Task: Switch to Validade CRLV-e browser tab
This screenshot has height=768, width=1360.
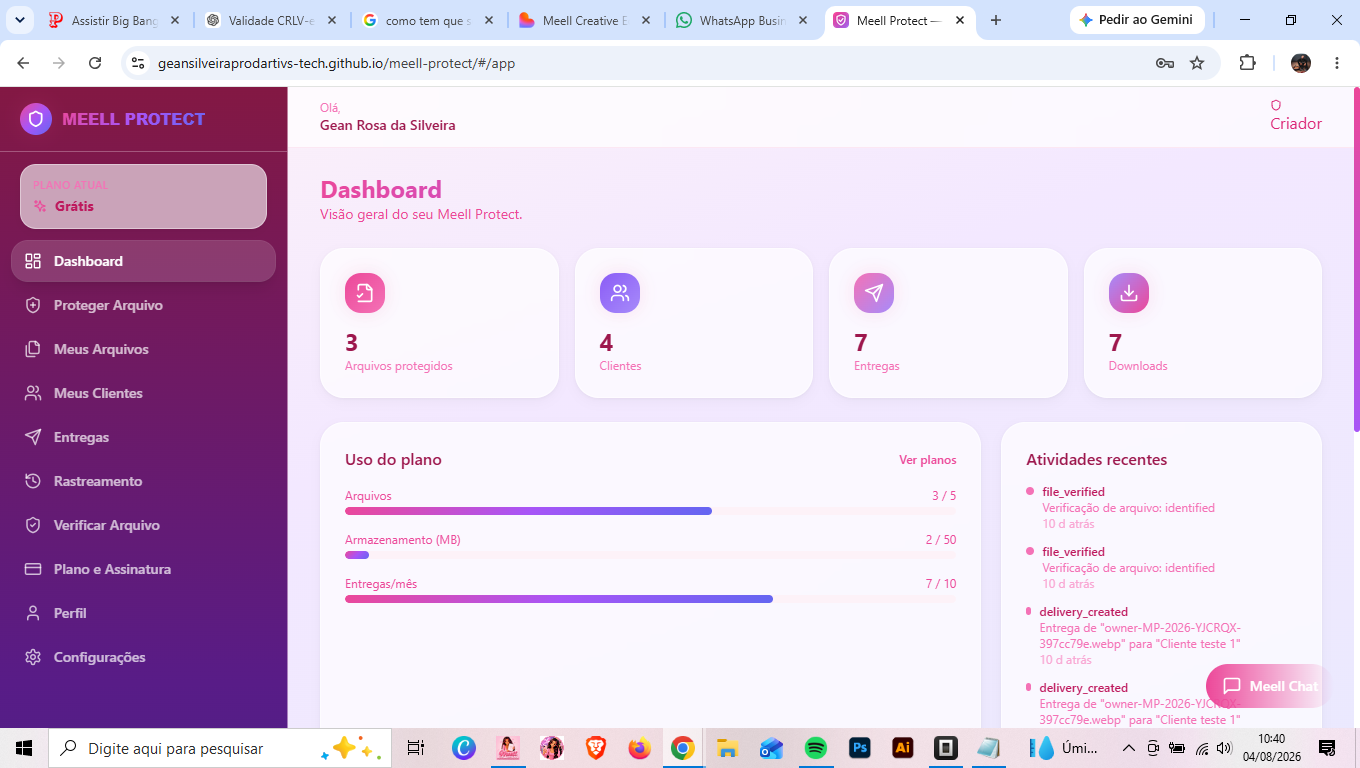Action: click(x=272, y=20)
